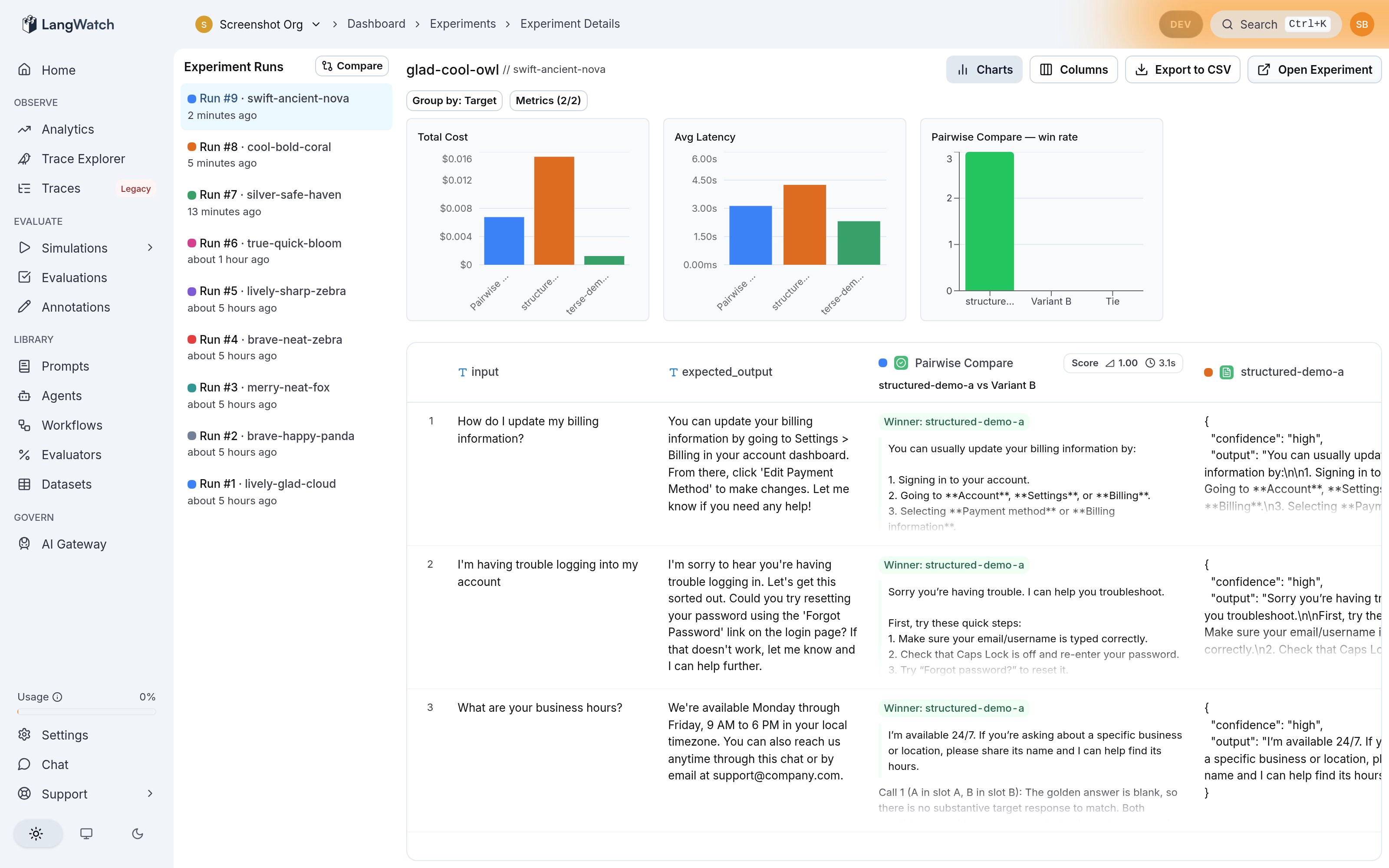The width and height of the screenshot is (1389, 868).
Task: Open the Columns selector
Action: pyautogui.click(x=1073, y=69)
